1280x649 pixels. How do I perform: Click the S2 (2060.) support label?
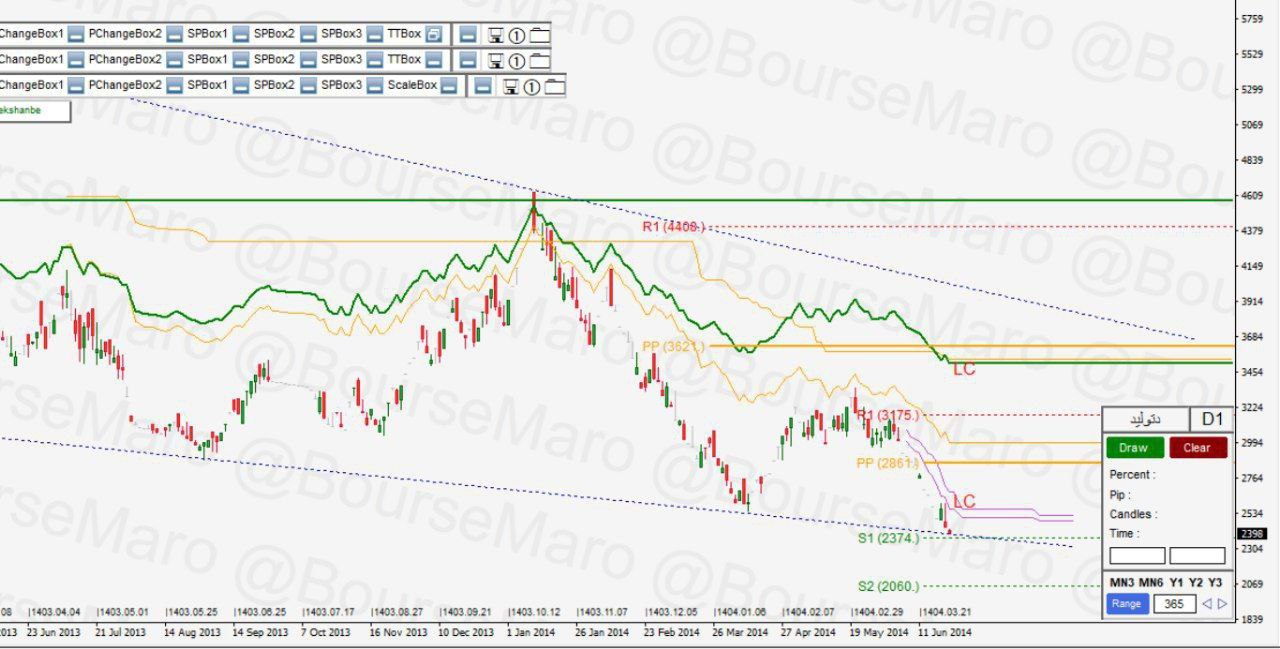point(888,586)
